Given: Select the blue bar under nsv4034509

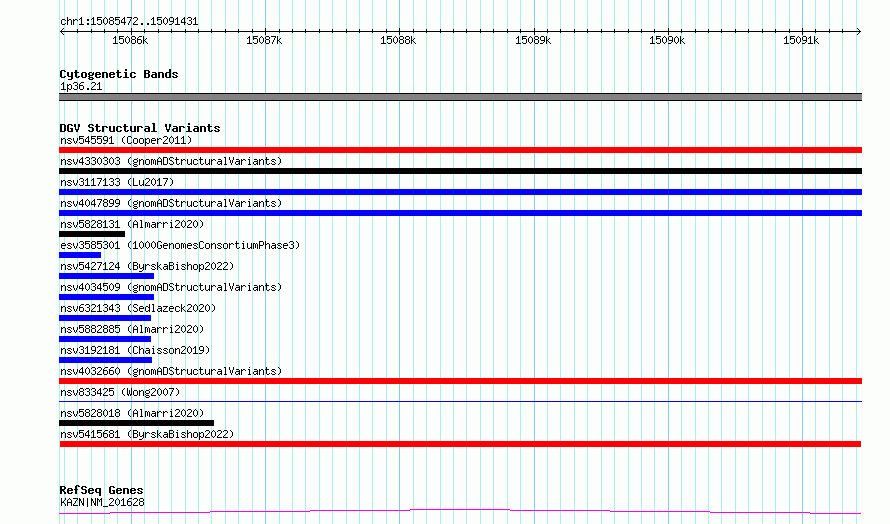Looking at the screenshot, I should tap(107, 297).
